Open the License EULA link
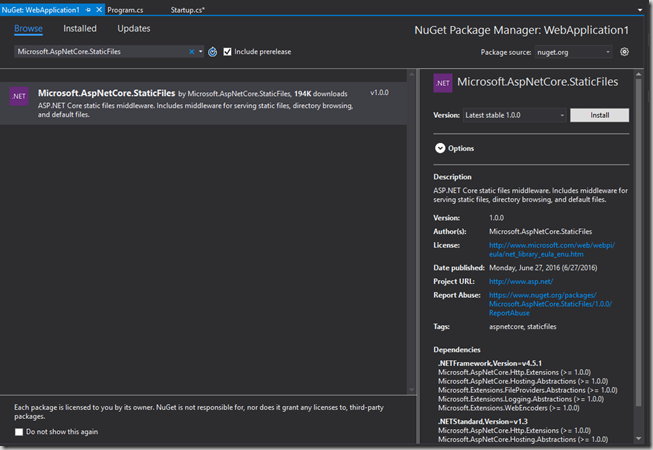 click(552, 250)
